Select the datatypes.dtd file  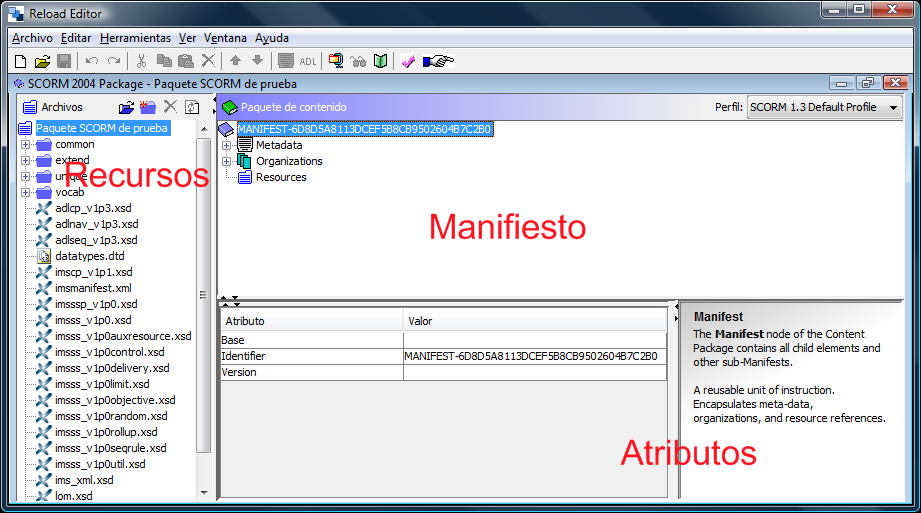[90, 256]
